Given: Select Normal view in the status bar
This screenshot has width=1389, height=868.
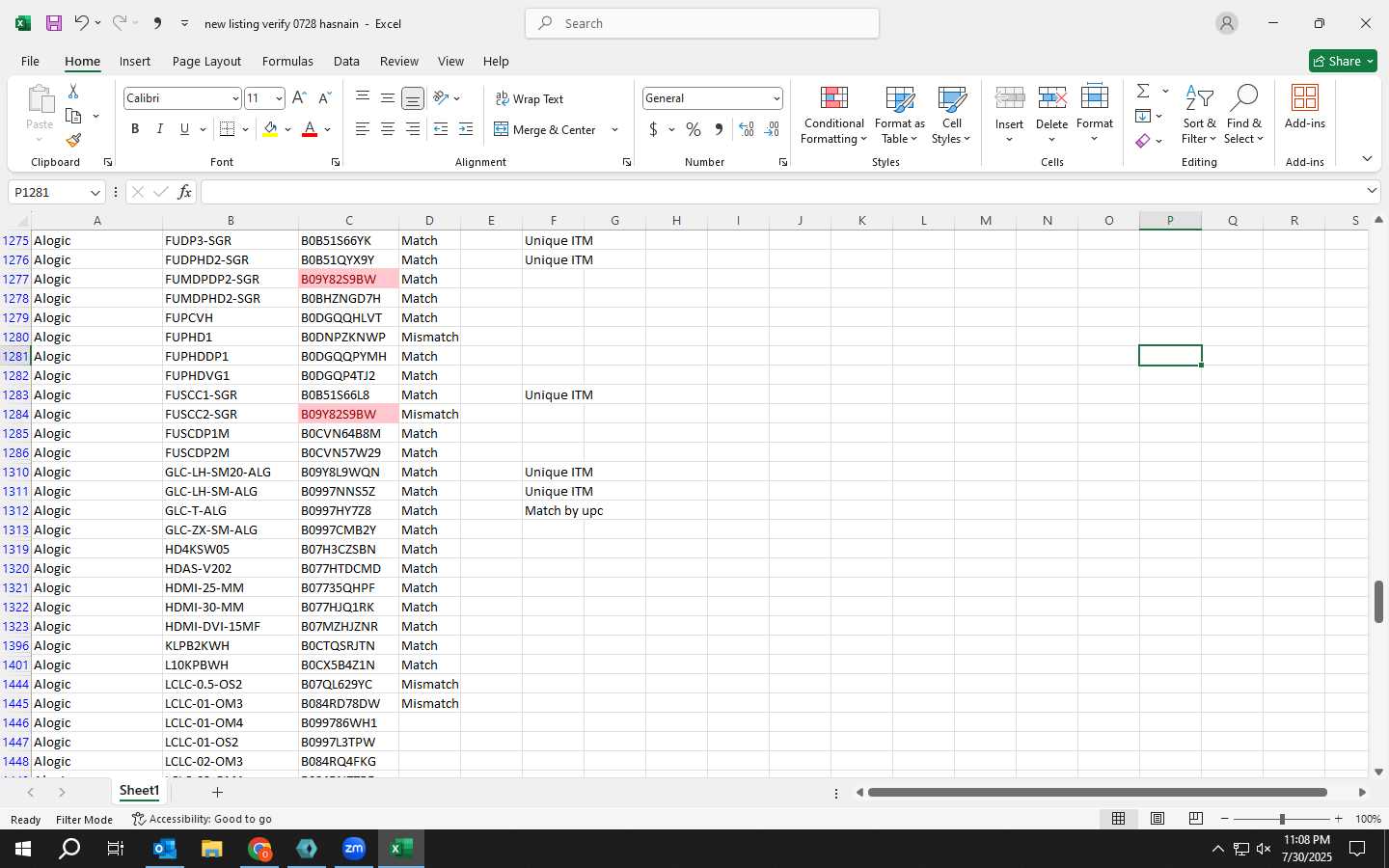Looking at the screenshot, I should [x=1119, y=819].
